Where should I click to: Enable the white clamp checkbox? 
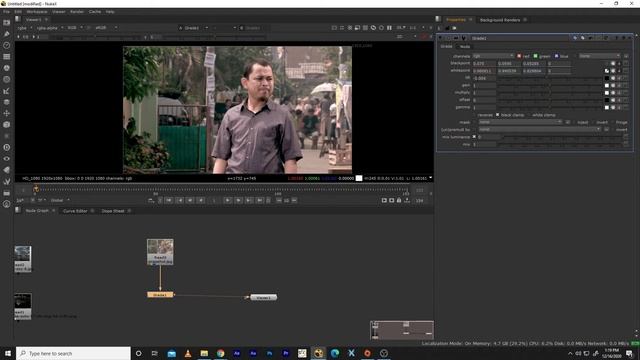(x=529, y=115)
